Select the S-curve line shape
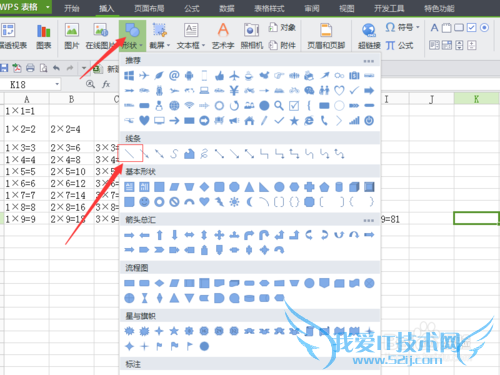The height and width of the screenshot is (375, 500). tap(174, 153)
